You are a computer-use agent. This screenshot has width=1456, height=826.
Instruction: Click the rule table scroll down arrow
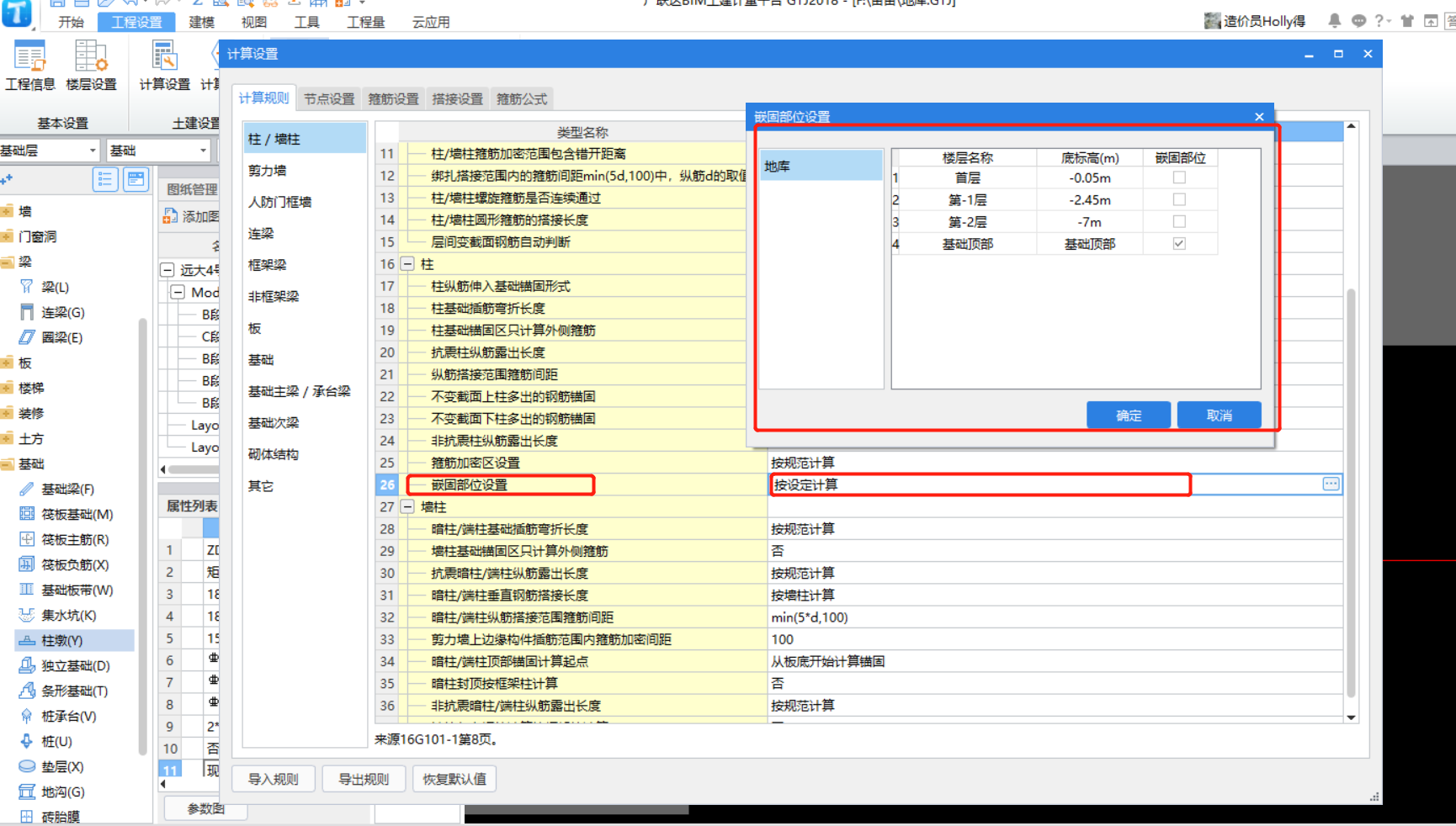(1351, 717)
